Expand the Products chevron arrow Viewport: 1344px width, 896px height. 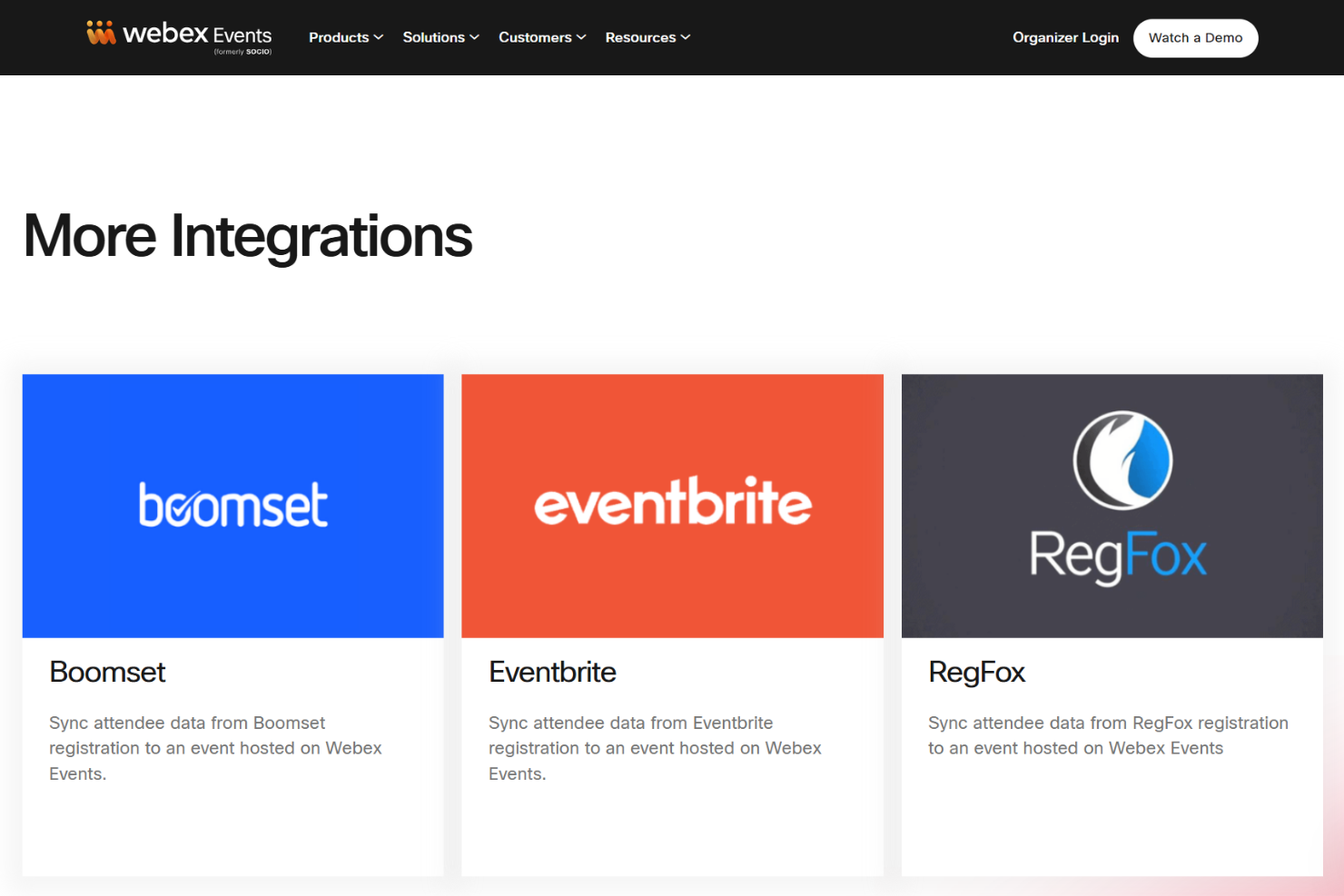click(x=379, y=37)
